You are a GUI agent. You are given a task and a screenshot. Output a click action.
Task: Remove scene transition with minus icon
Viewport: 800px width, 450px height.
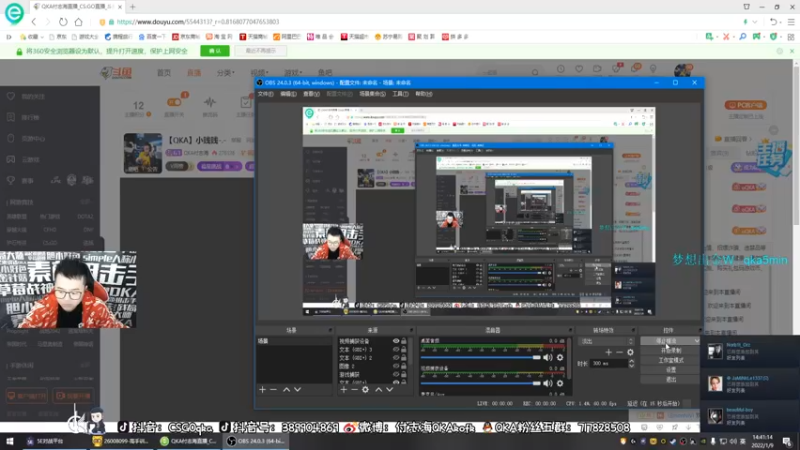pyautogui.click(x=619, y=352)
